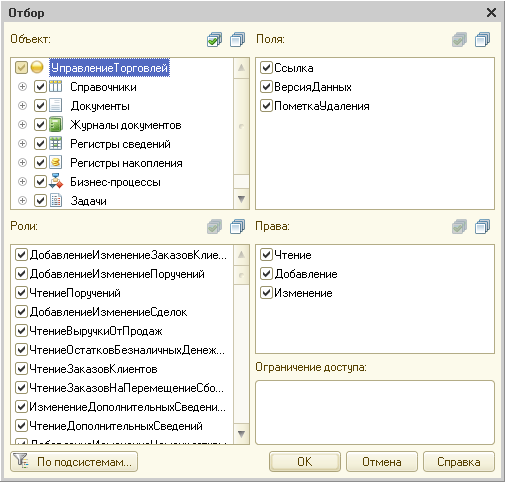Uncheck the Журналы документов checkbox

click(40, 125)
